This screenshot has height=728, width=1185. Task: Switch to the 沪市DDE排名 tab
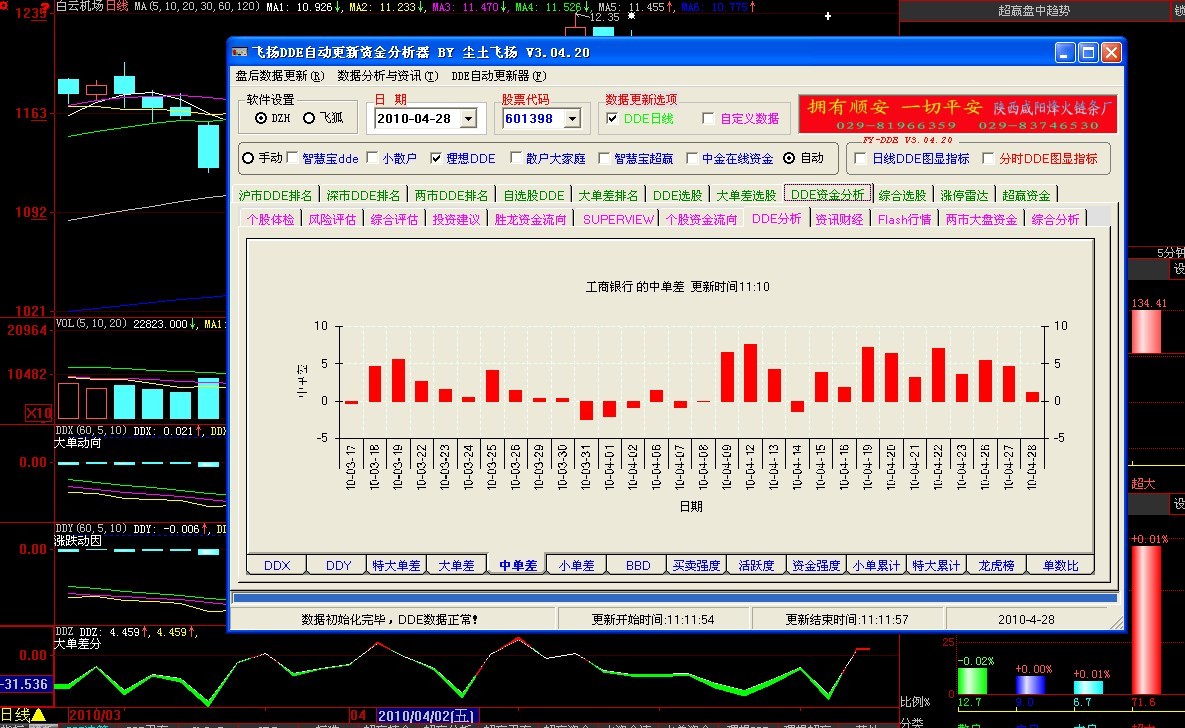pyautogui.click(x=276, y=195)
